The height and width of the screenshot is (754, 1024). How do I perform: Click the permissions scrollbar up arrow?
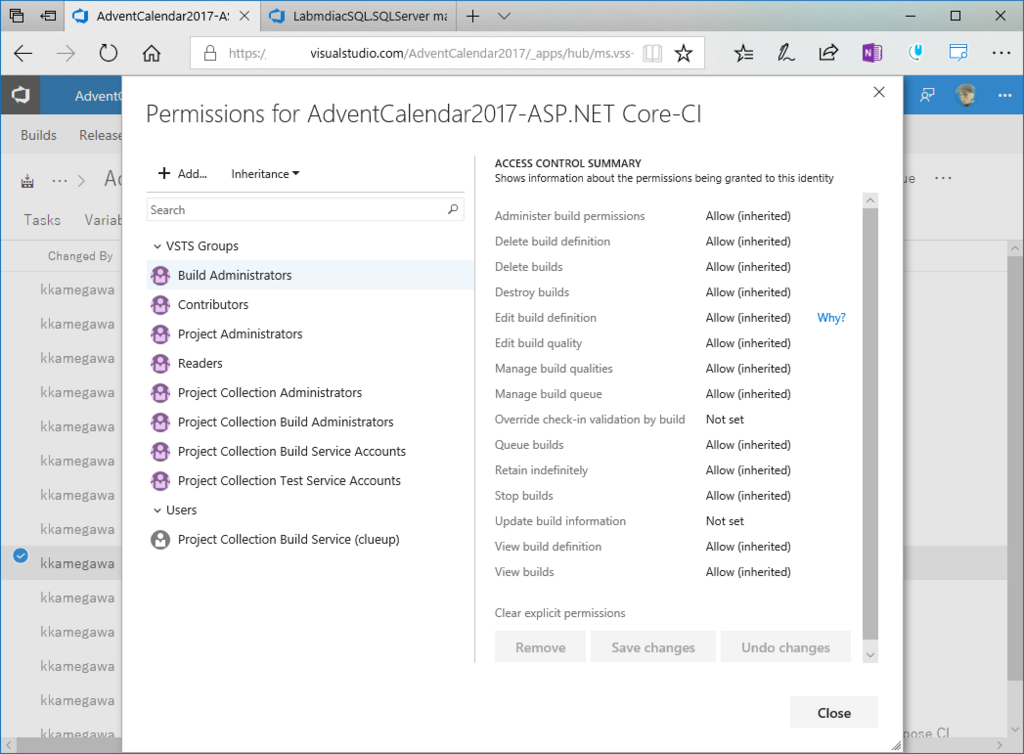870,200
